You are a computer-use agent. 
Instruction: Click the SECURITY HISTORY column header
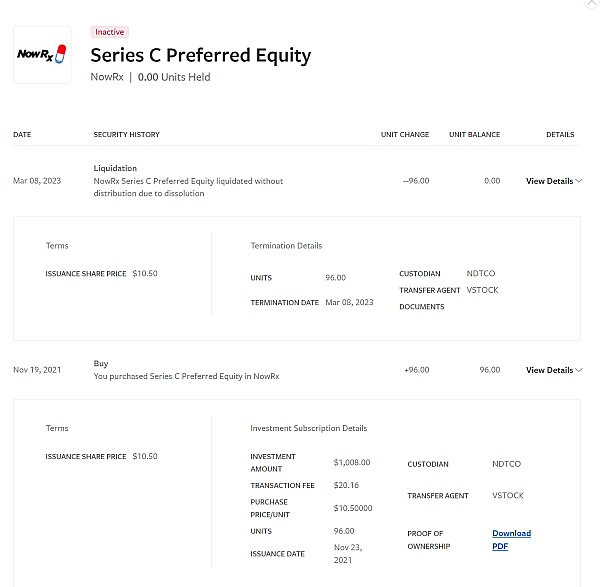point(126,134)
